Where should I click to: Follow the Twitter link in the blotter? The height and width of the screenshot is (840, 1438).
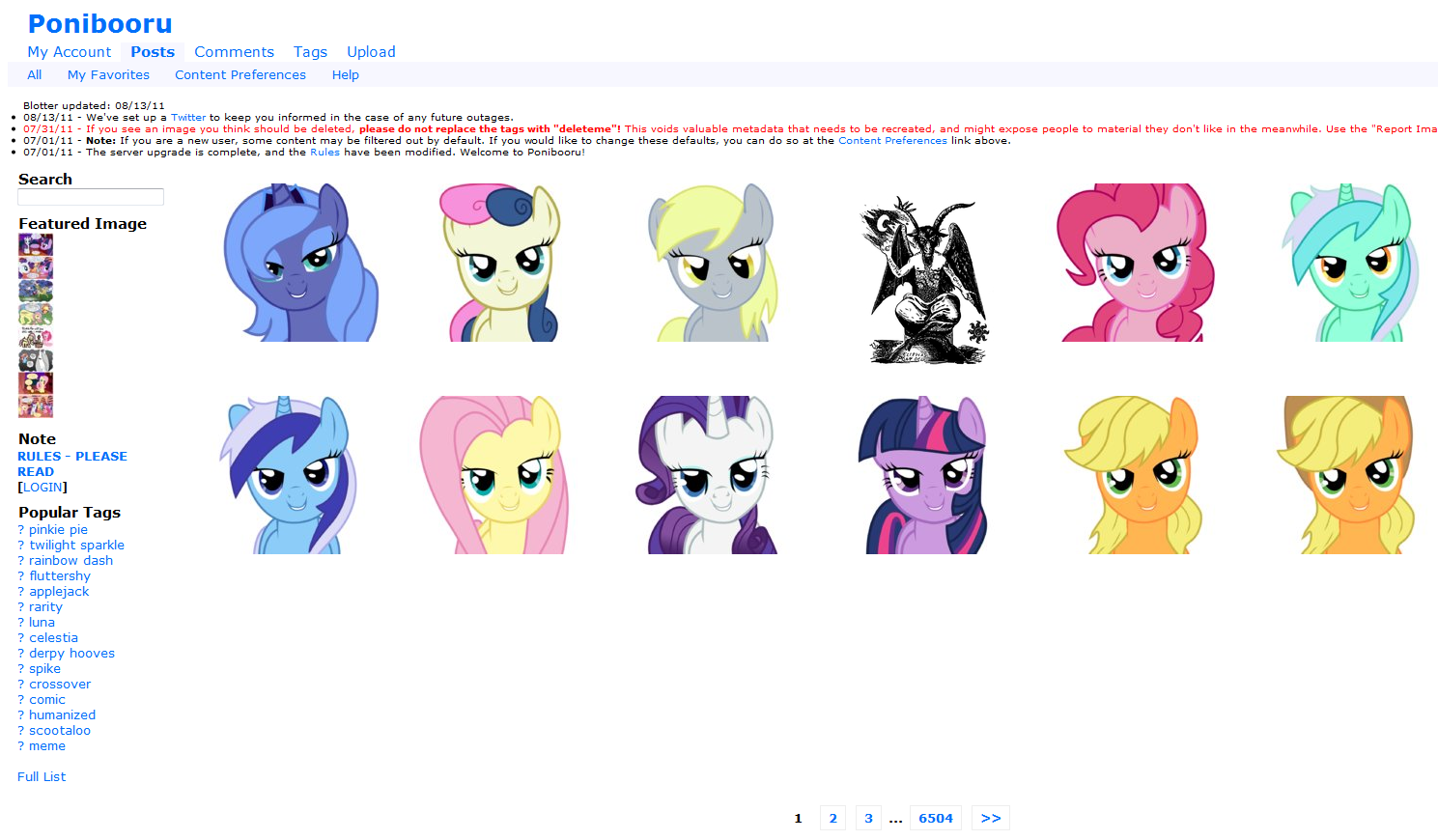coord(188,118)
